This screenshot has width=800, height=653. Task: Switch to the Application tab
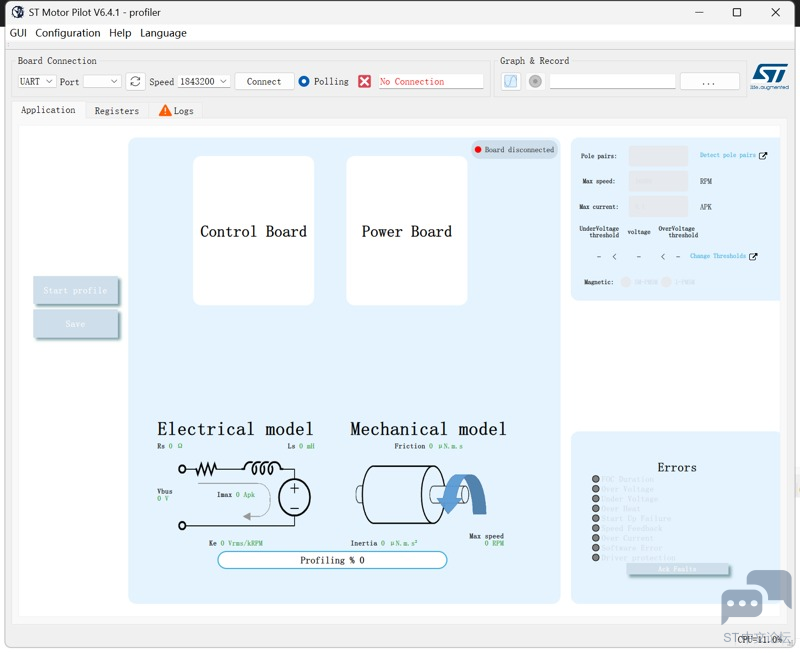click(x=48, y=110)
